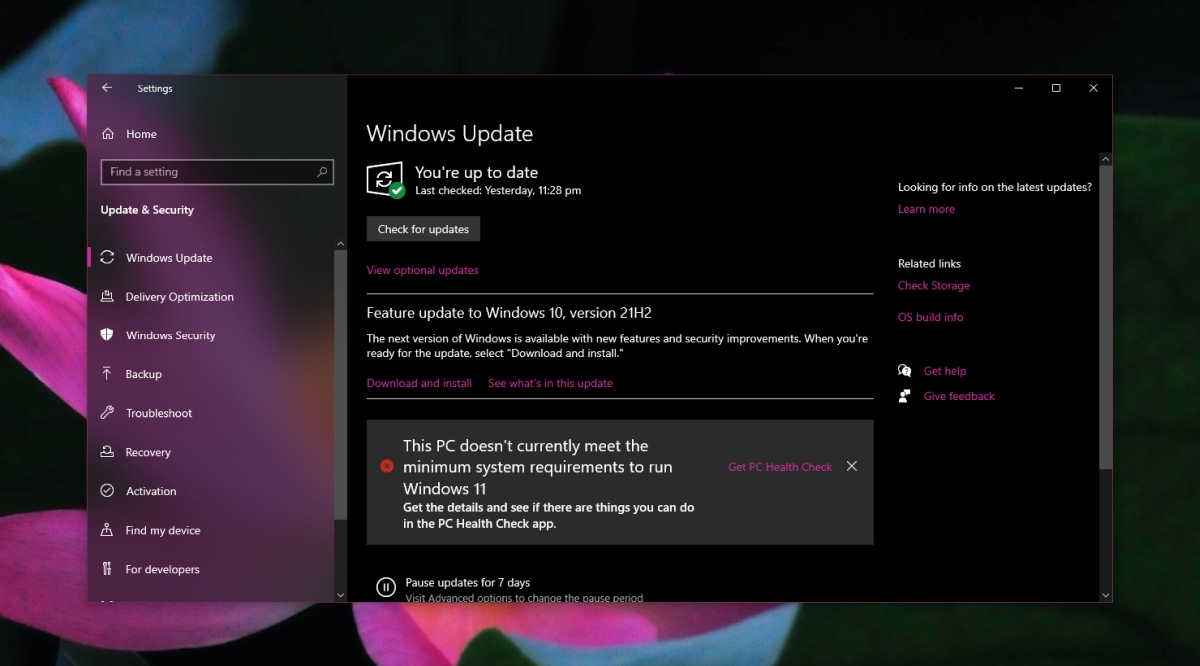Viewport: 1200px width, 666px height.
Task: Click the Get help chat icon
Action: pos(905,371)
